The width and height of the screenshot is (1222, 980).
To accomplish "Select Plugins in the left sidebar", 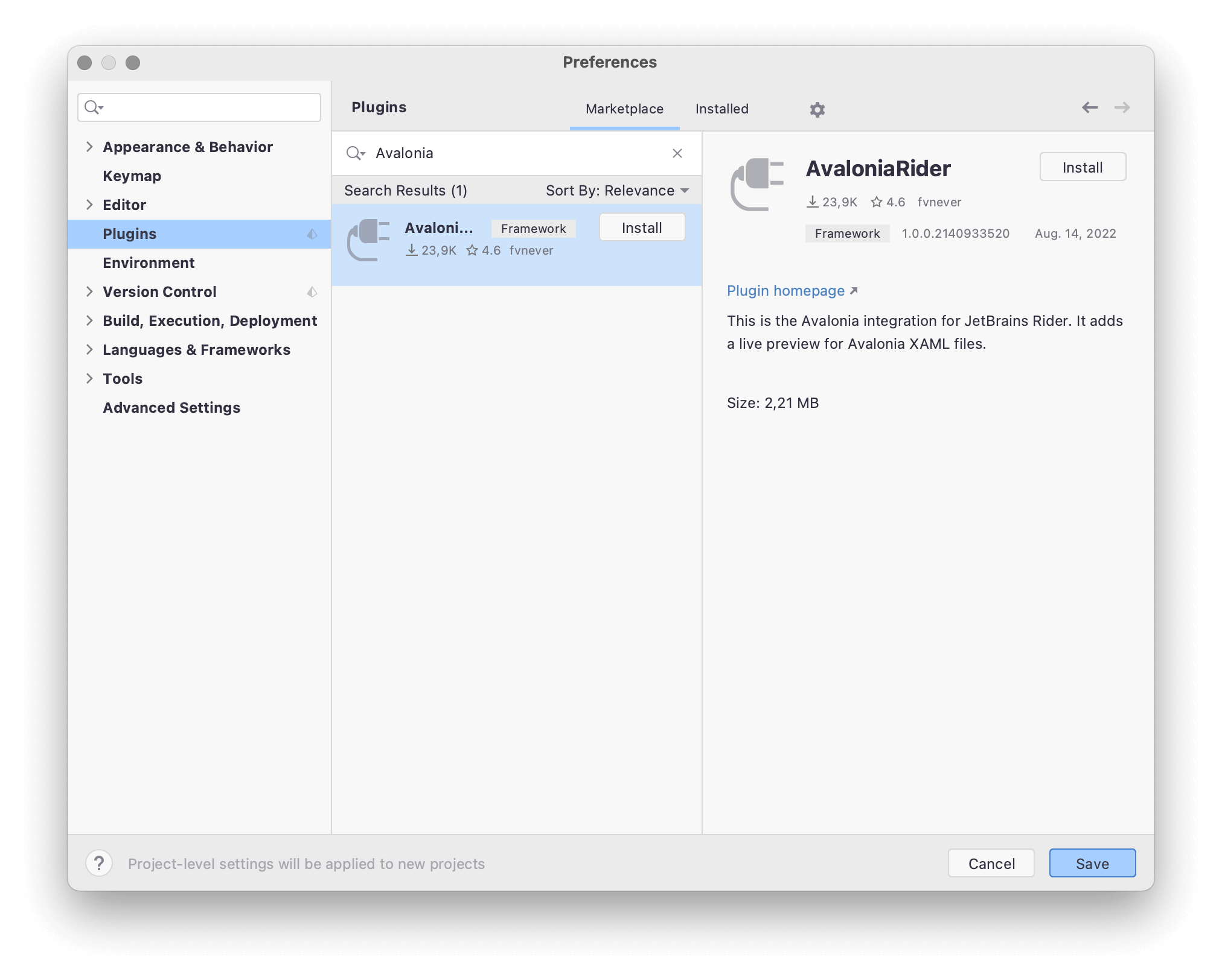I will pos(129,233).
